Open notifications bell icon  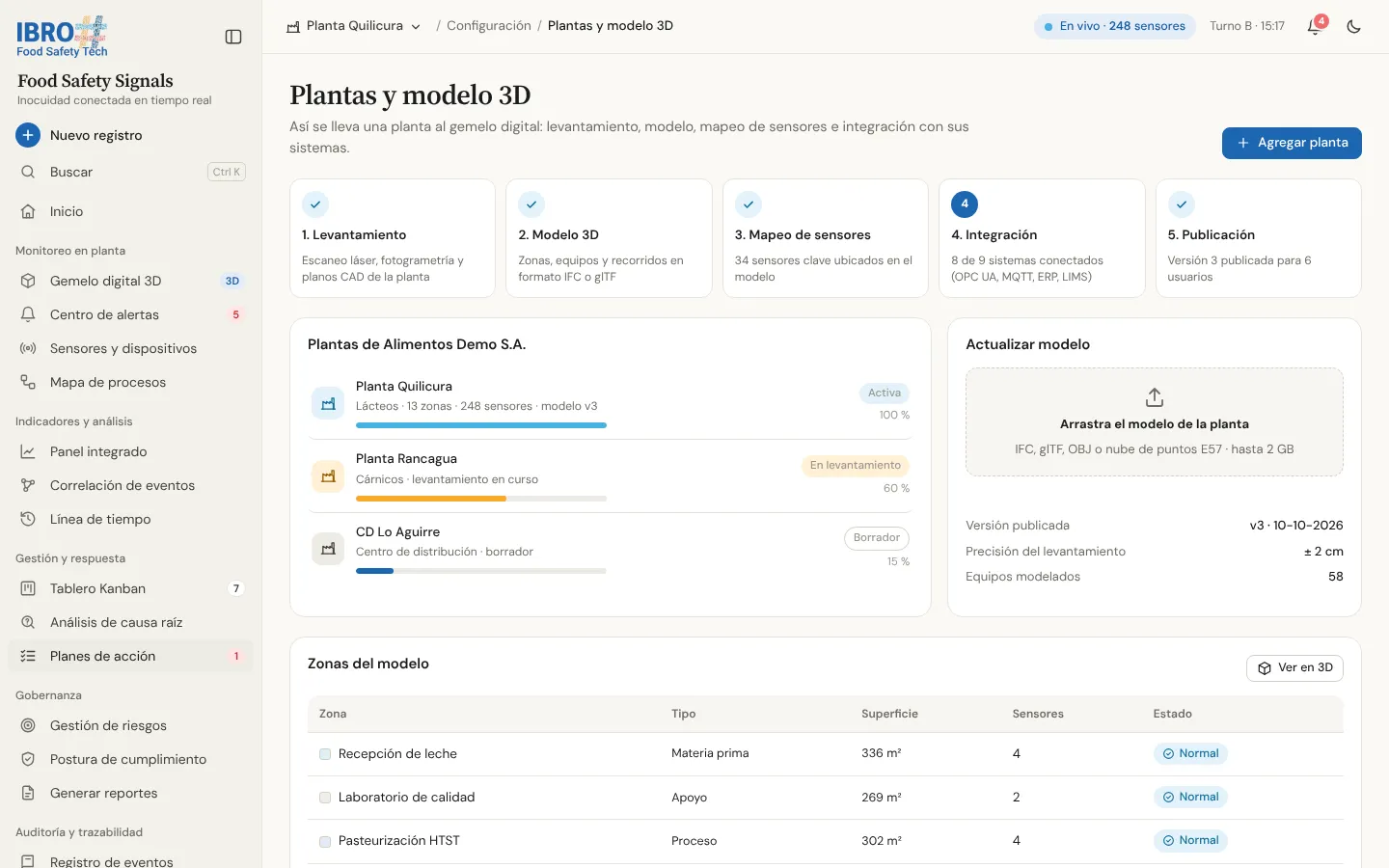1314,26
